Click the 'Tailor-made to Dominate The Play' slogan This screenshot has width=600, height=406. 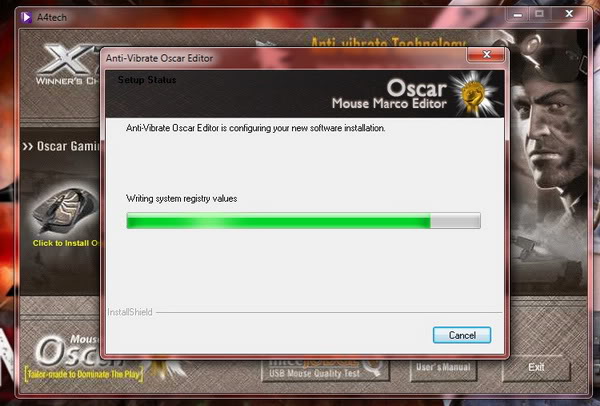tap(84, 374)
